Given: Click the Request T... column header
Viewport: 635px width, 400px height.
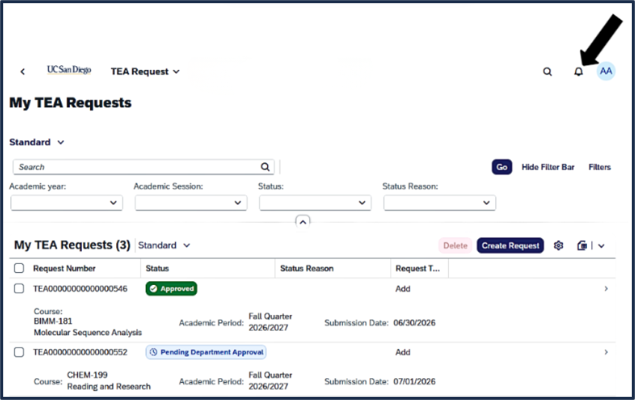Looking at the screenshot, I should pyautogui.click(x=418, y=268).
